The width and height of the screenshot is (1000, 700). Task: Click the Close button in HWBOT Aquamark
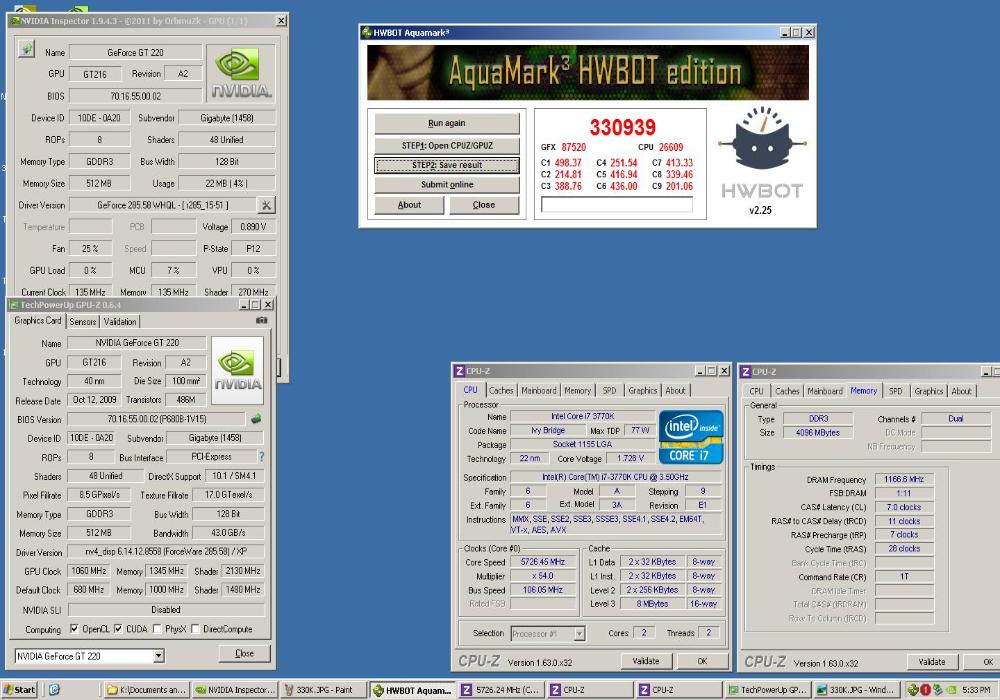(x=484, y=205)
